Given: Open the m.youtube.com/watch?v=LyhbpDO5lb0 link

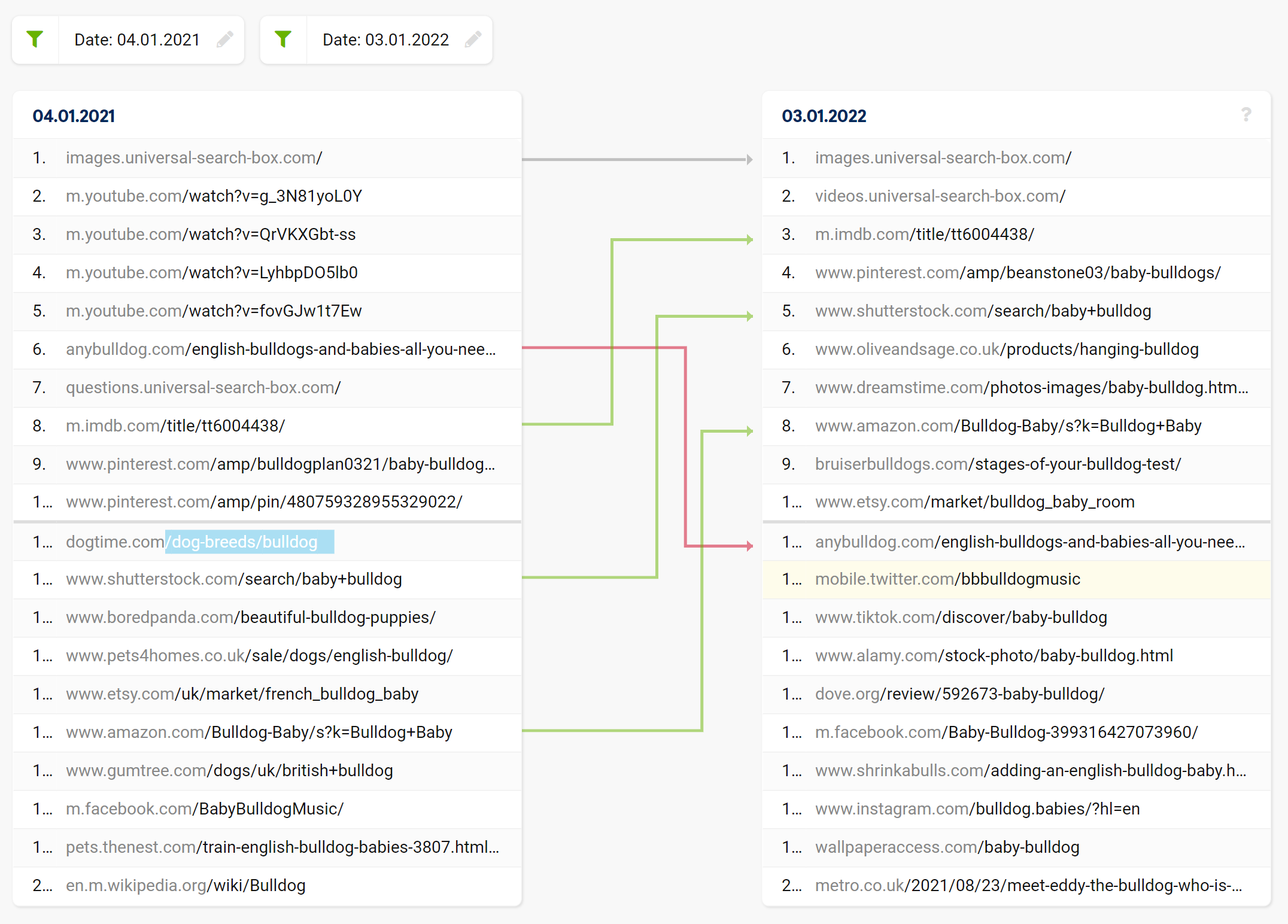Looking at the screenshot, I should click(x=212, y=273).
